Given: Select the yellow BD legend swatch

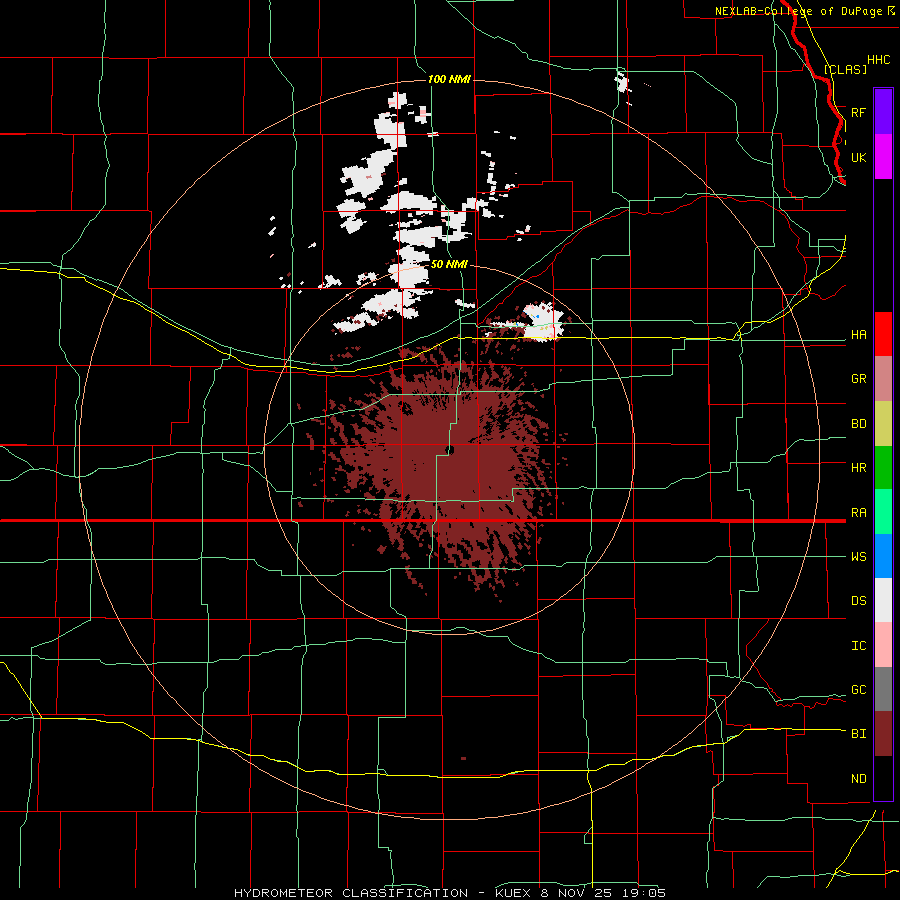Looking at the screenshot, I should 883,424.
